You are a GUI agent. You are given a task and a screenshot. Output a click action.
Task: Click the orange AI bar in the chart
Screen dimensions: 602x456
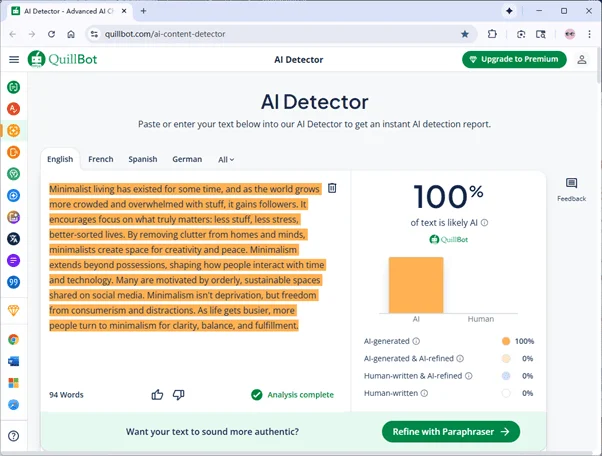pyautogui.click(x=416, y=285)
